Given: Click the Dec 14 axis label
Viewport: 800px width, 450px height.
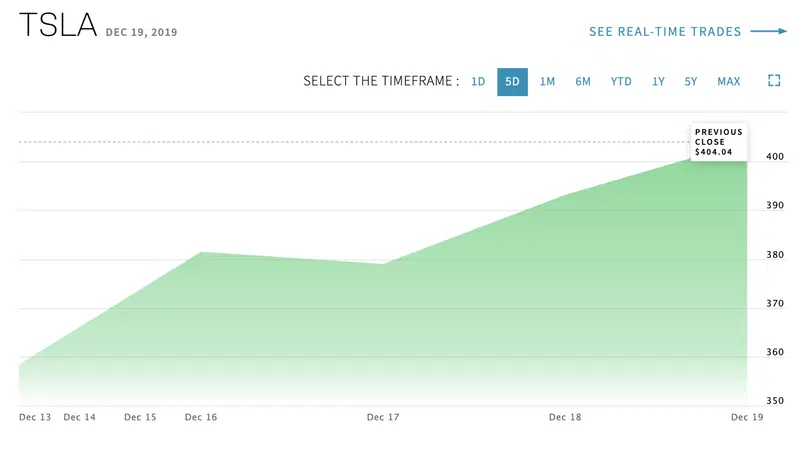Looking at the screenshot, I should tap(80, 417).
